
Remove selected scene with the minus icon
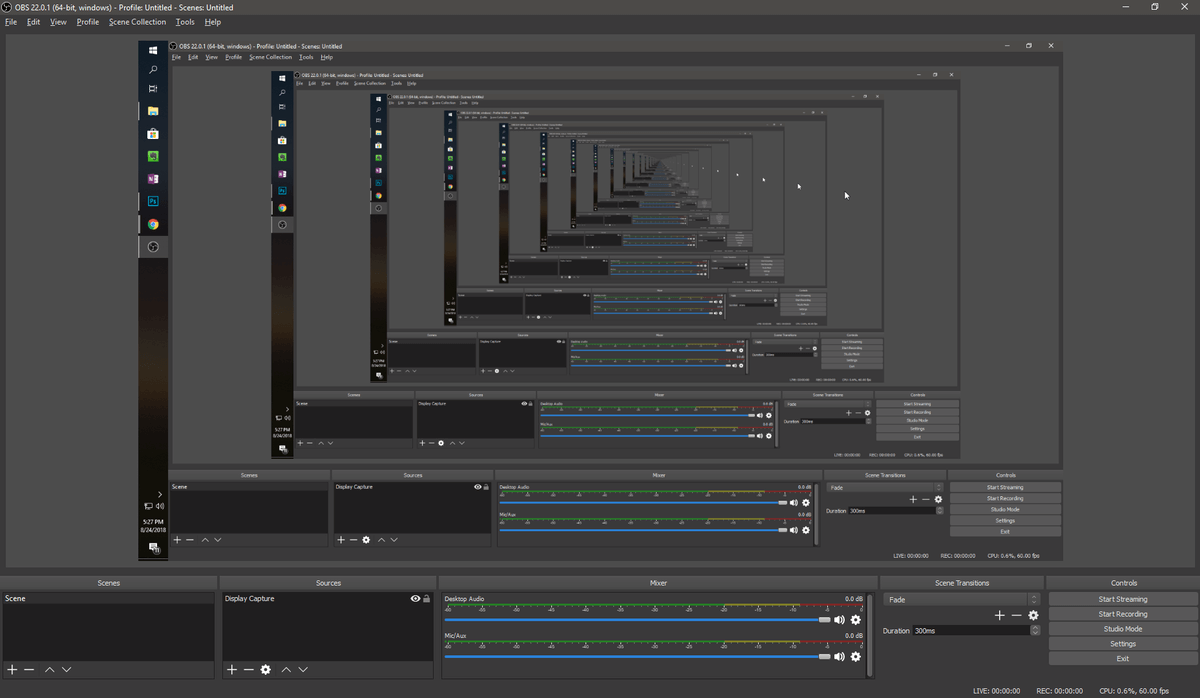(29, 669)
